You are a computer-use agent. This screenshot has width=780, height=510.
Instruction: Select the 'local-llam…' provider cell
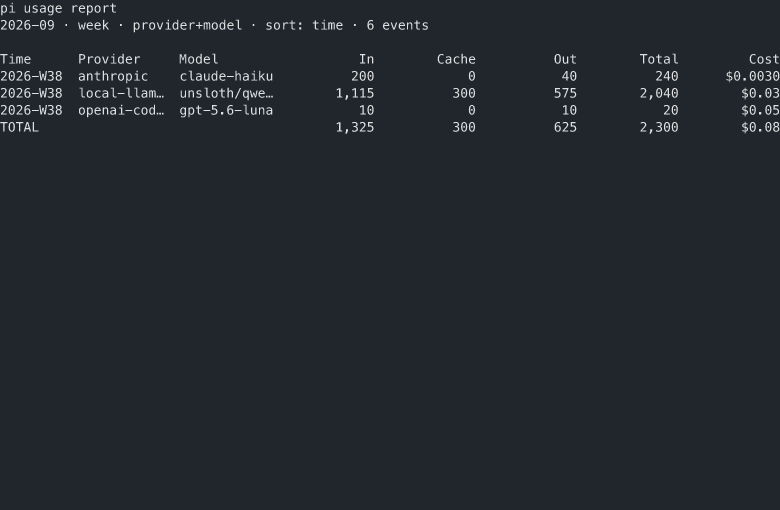coord(121,93)
